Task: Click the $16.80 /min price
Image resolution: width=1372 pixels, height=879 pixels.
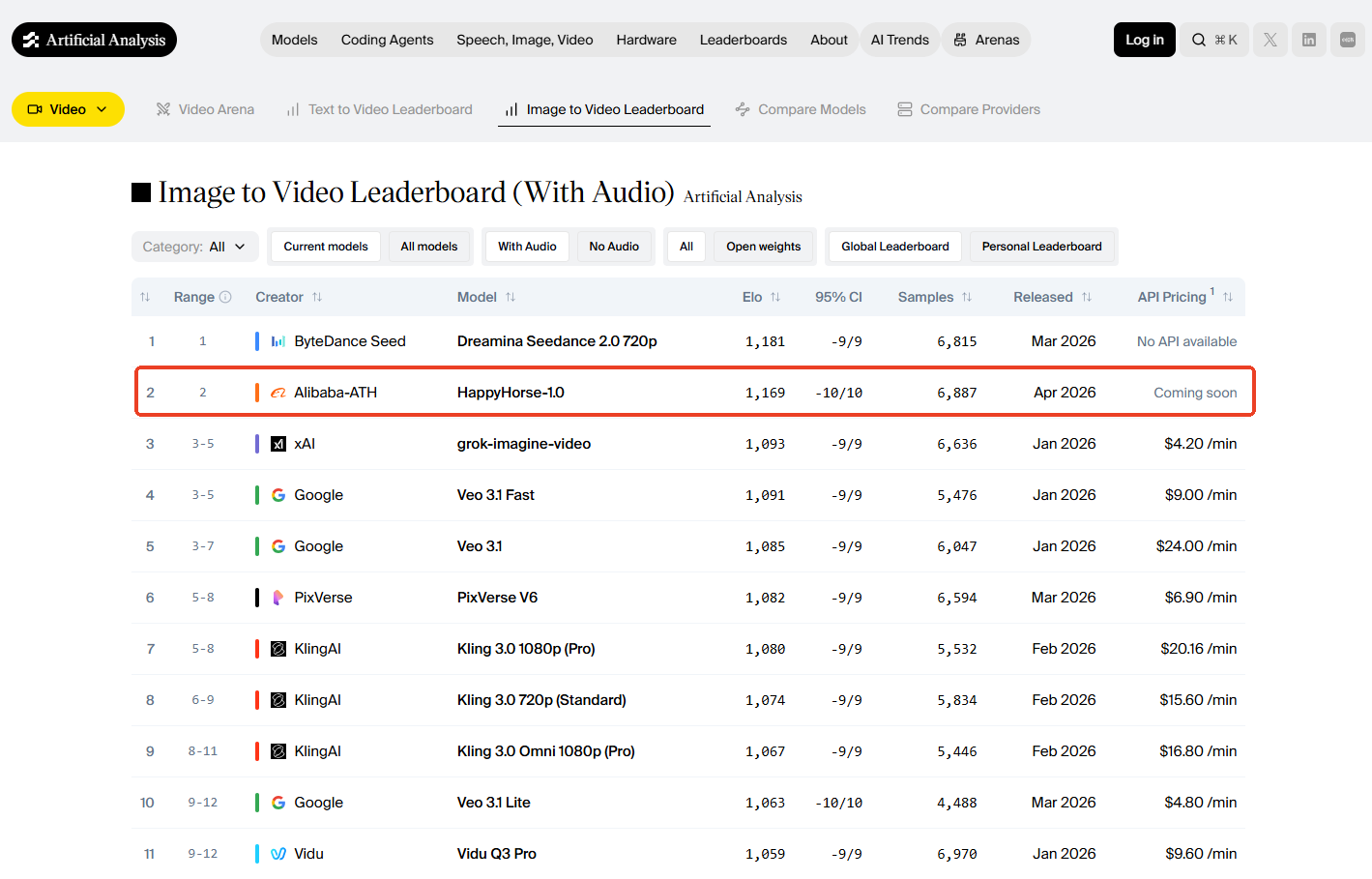Action: click(x=1199, y=751)
